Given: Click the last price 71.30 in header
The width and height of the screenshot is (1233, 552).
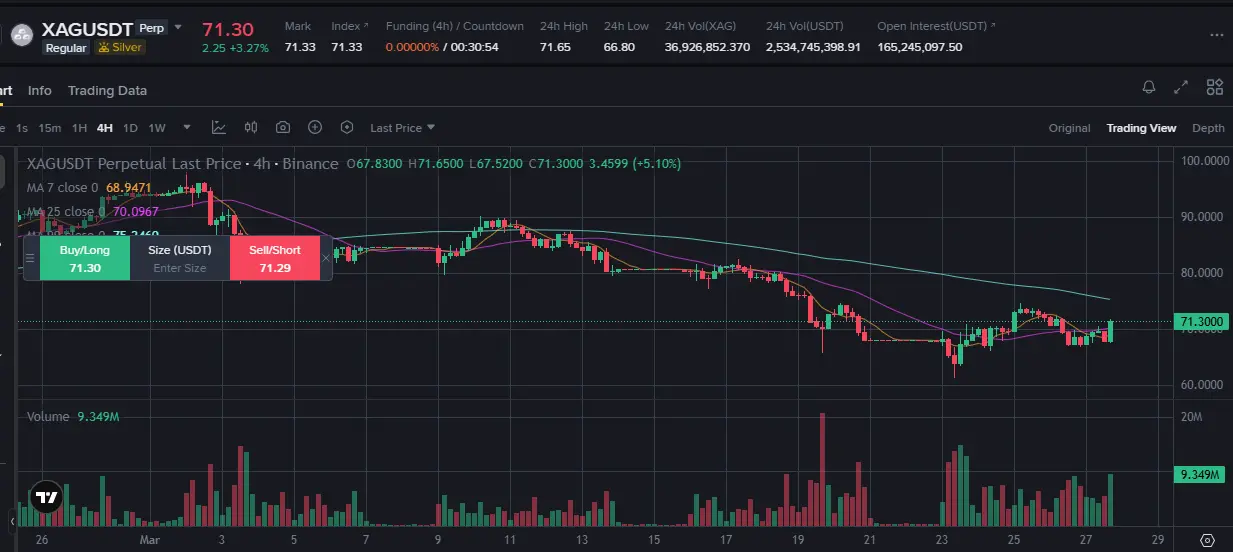Looking at the screenshot, I should [228, 29].
